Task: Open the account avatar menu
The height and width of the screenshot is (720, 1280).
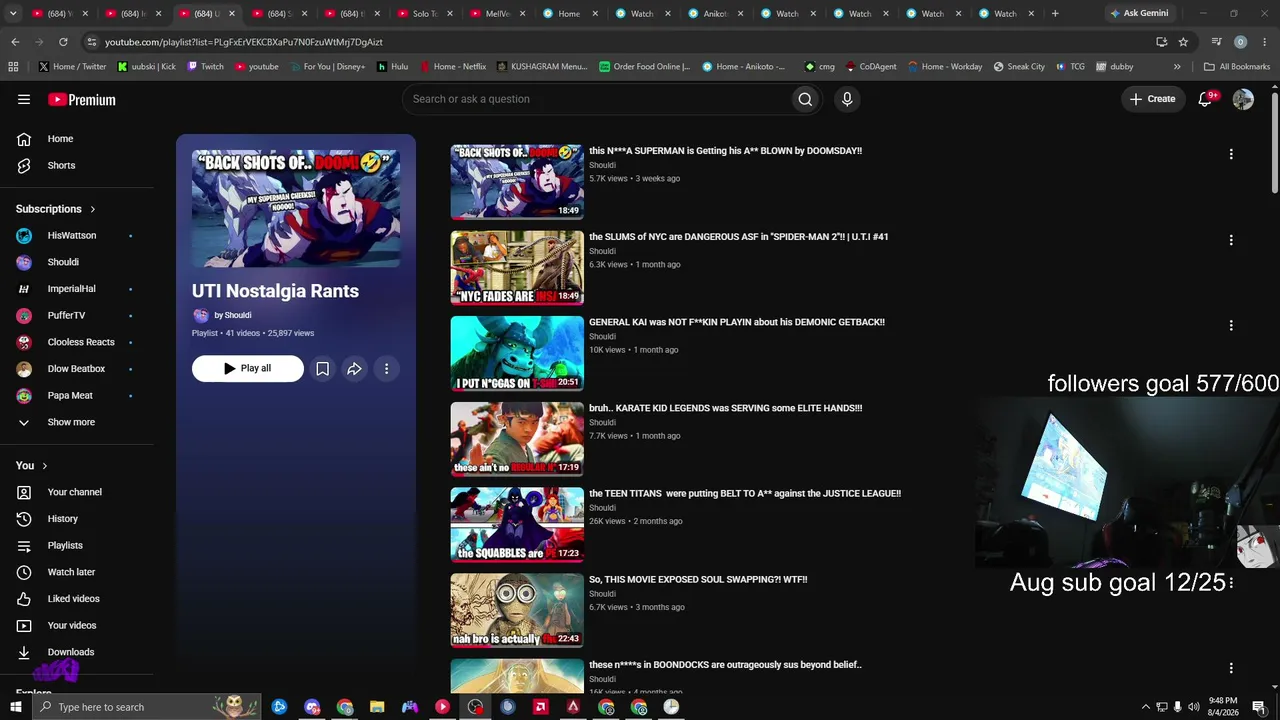Action: 1243,99
